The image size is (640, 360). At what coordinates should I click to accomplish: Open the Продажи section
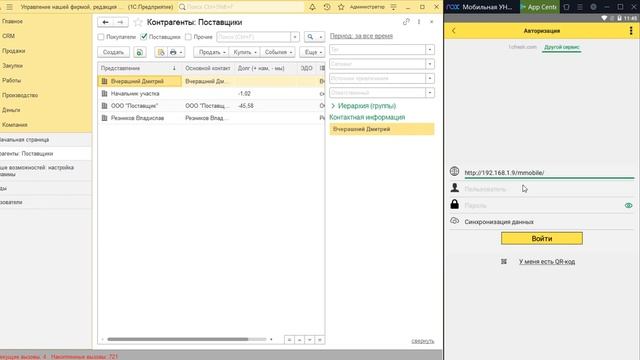pyautogui.click(x=13, y=51)
